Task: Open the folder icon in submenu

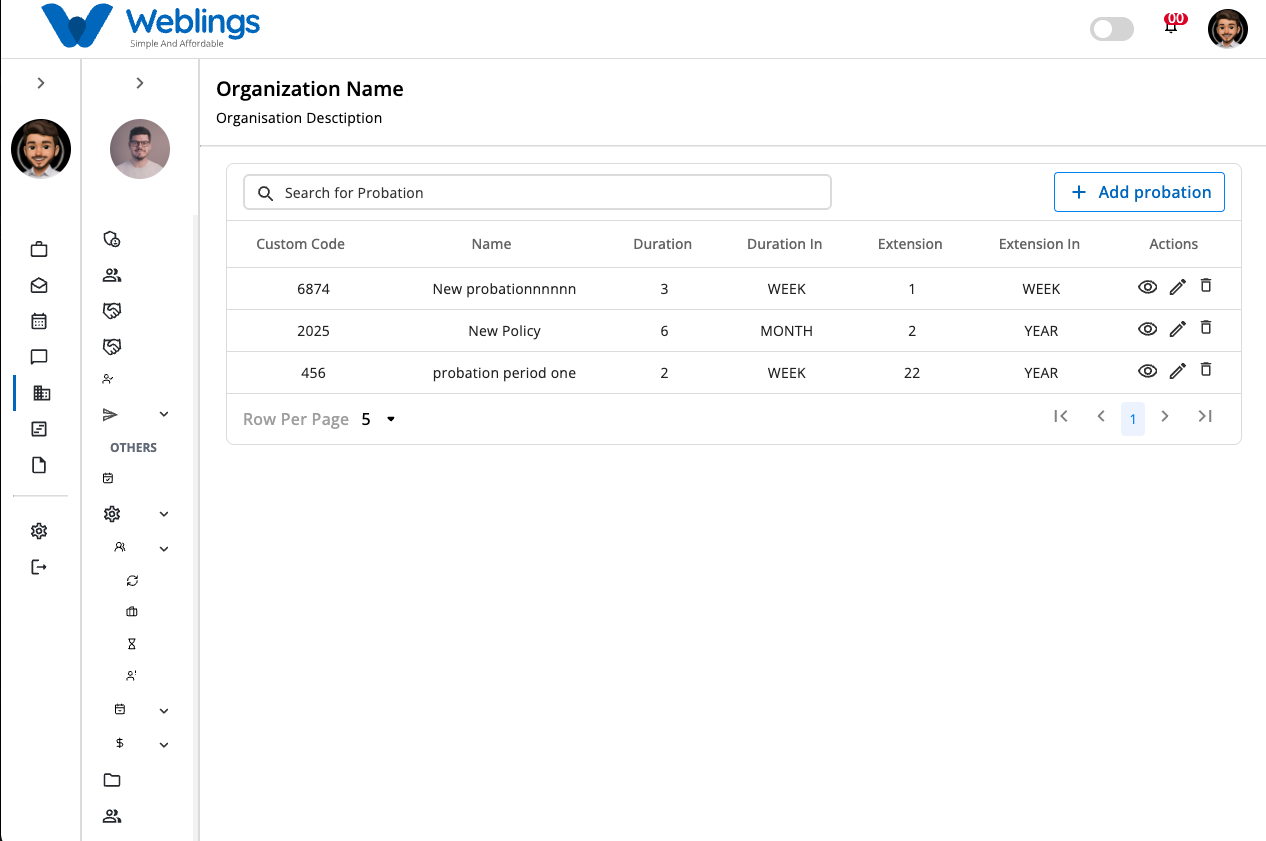Action: tap(112, 780)
